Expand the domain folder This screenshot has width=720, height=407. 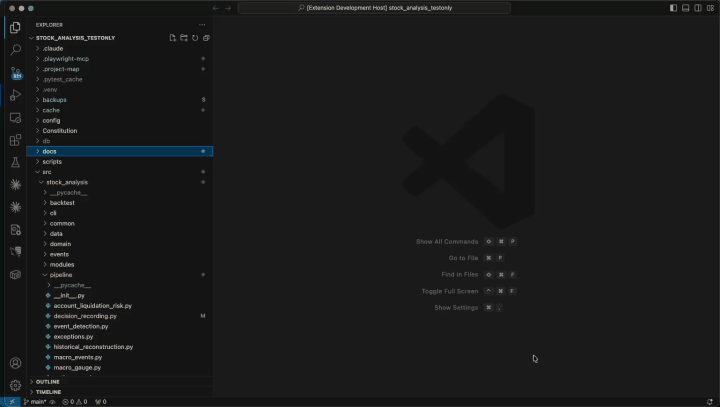[x=119, y=244]
